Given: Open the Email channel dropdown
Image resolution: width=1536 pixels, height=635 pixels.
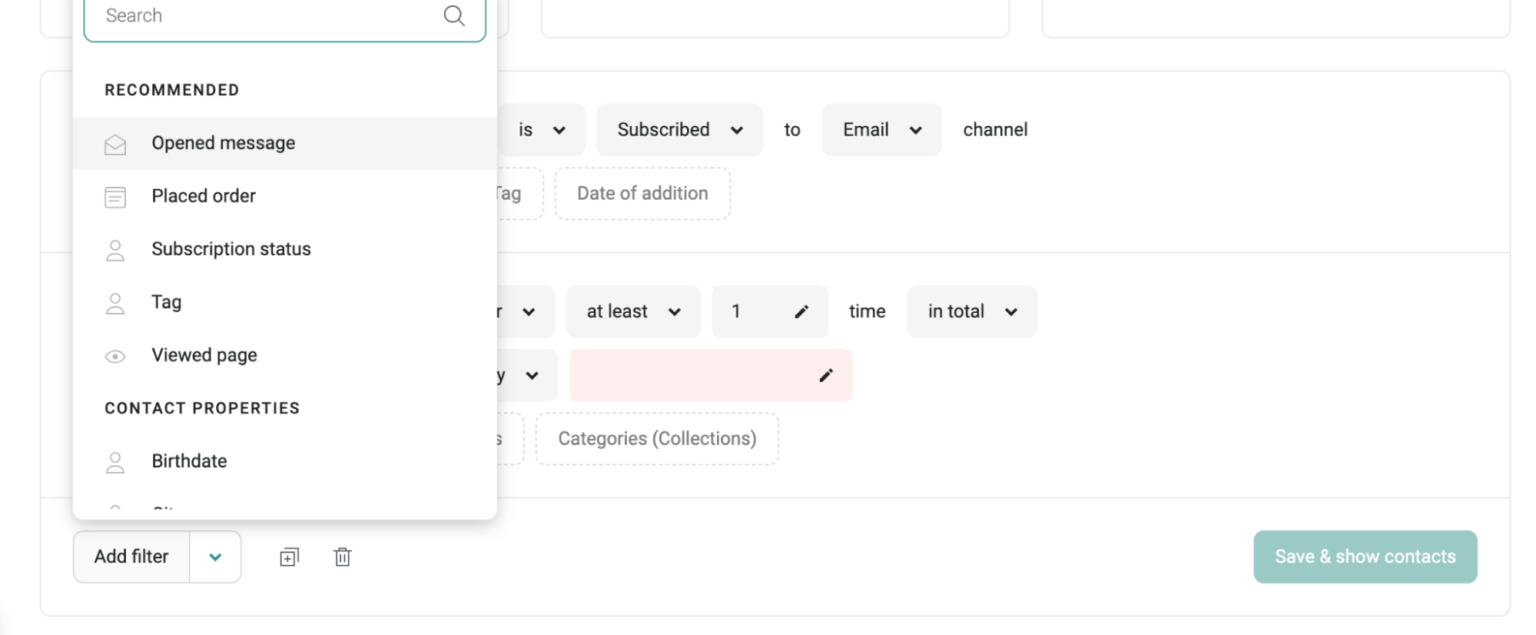Looking at the screenshot, I should (881, 130).
